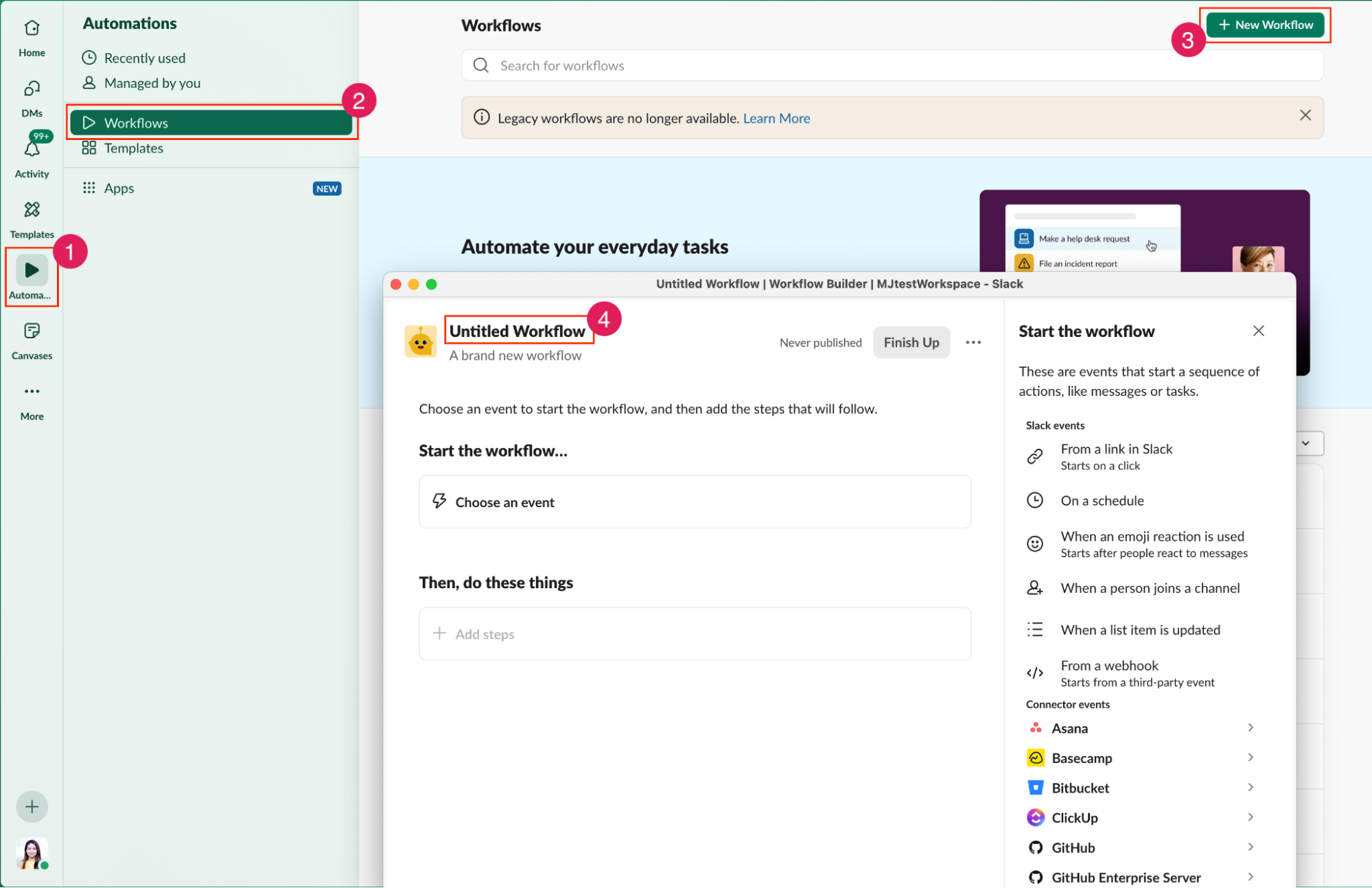Select Recently used in Automations menu

coord(144,58)
